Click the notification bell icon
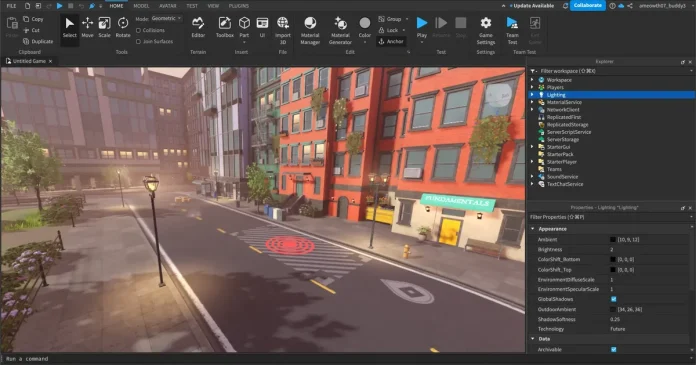The width and height of the screenshot is (696, 365). click(x=565, y=6)
